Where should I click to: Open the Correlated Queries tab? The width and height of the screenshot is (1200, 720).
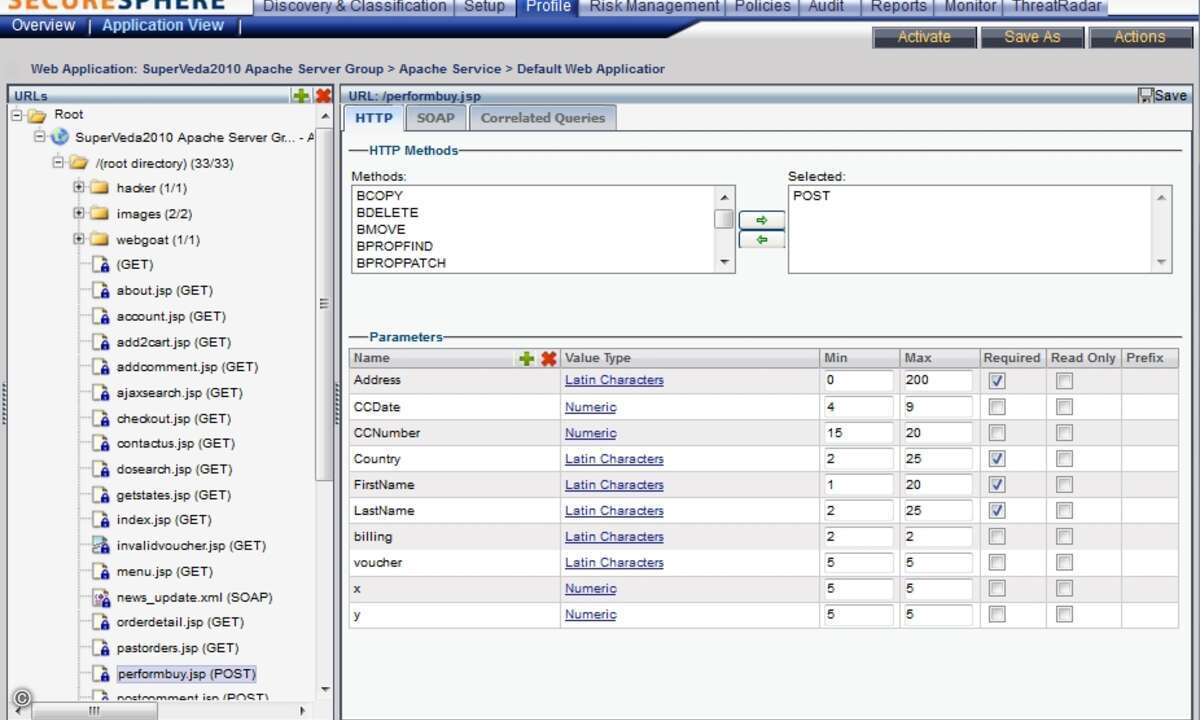click(543, 118)
